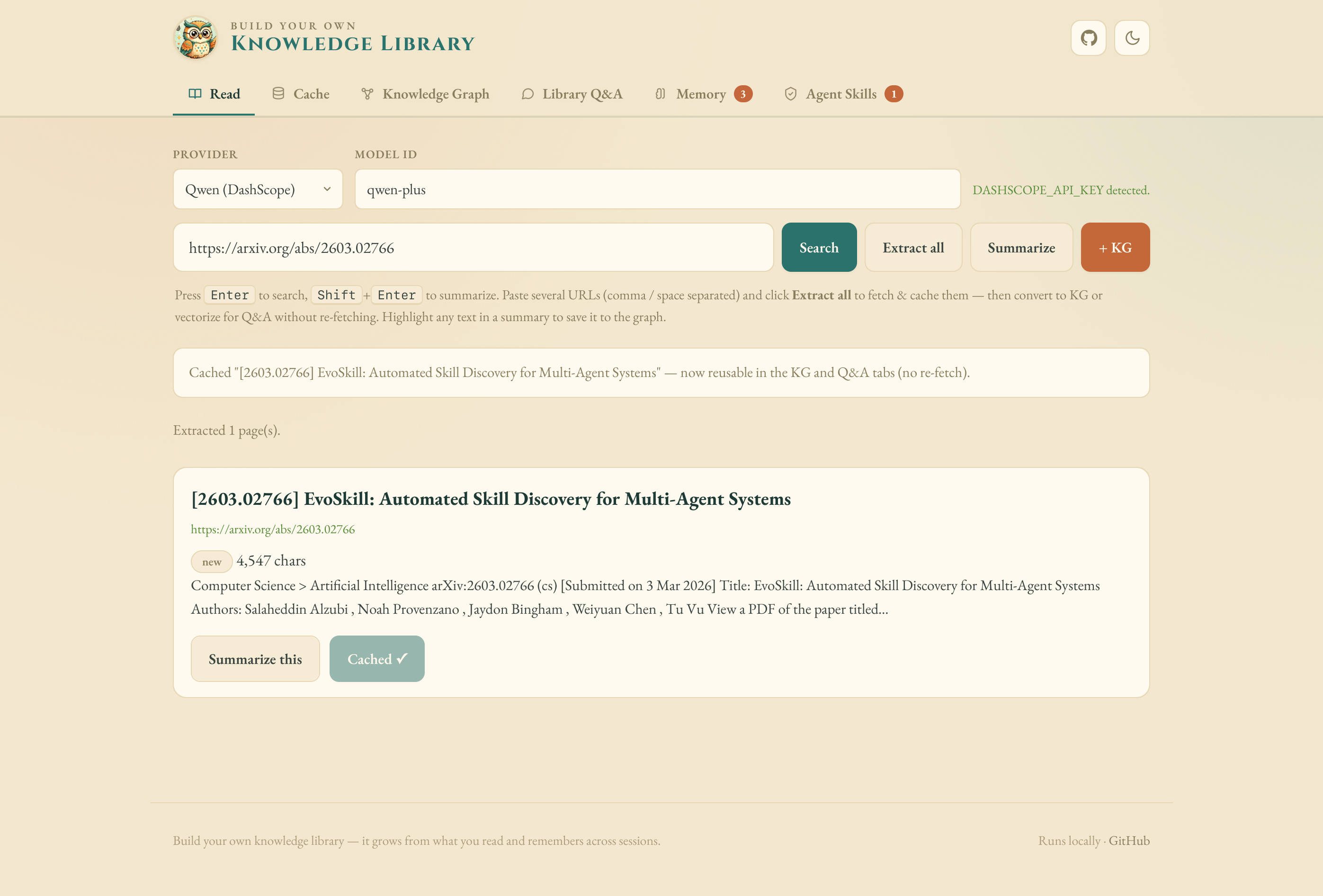This screenshot has height=896, width=1323.
Task: Click the Summarize this button
Action: [x=255, y=659]
